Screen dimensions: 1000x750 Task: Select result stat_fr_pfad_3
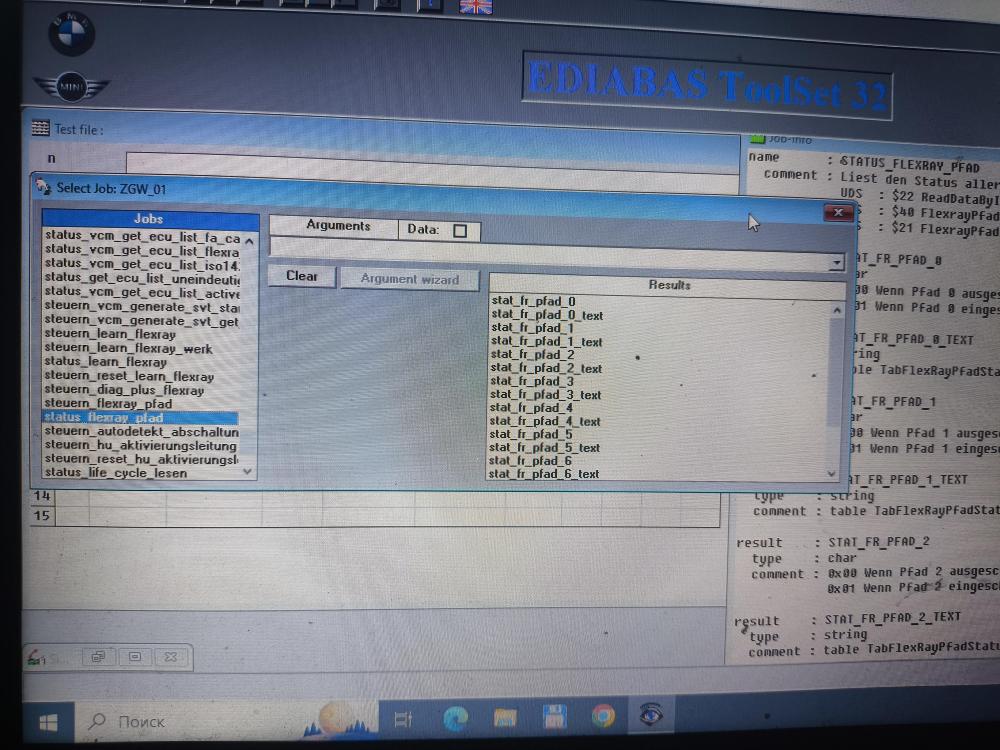532,381
